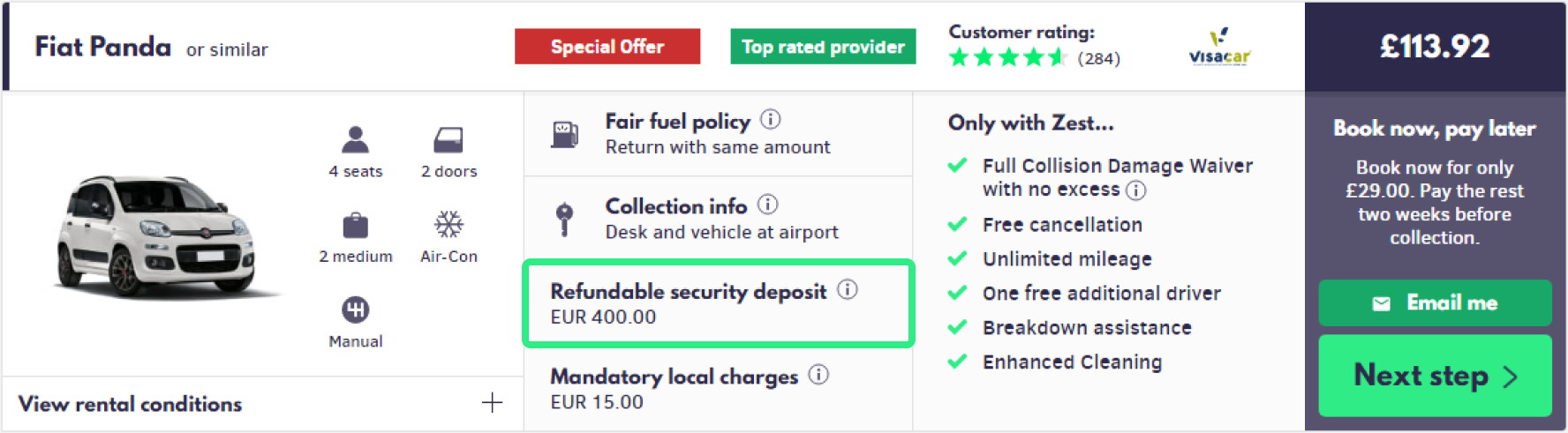This screenshot has height=433, width=1568.
Task: Click the Top rated provider green badge
Action: [x=823, y=47]
